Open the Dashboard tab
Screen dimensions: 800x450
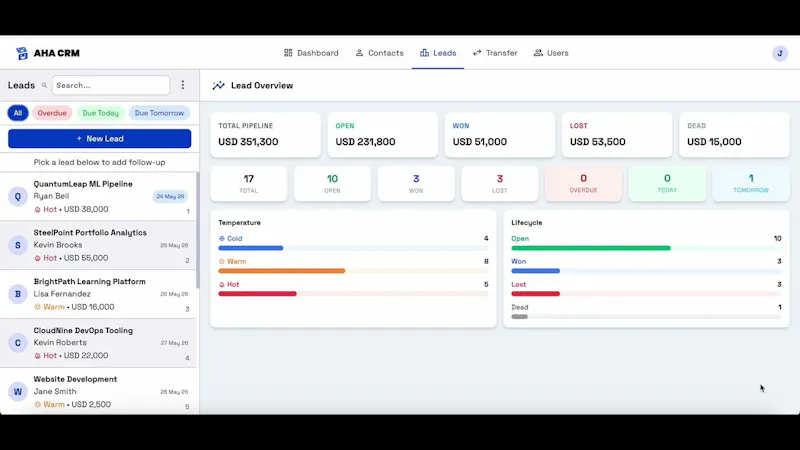[x=311, y=53]
